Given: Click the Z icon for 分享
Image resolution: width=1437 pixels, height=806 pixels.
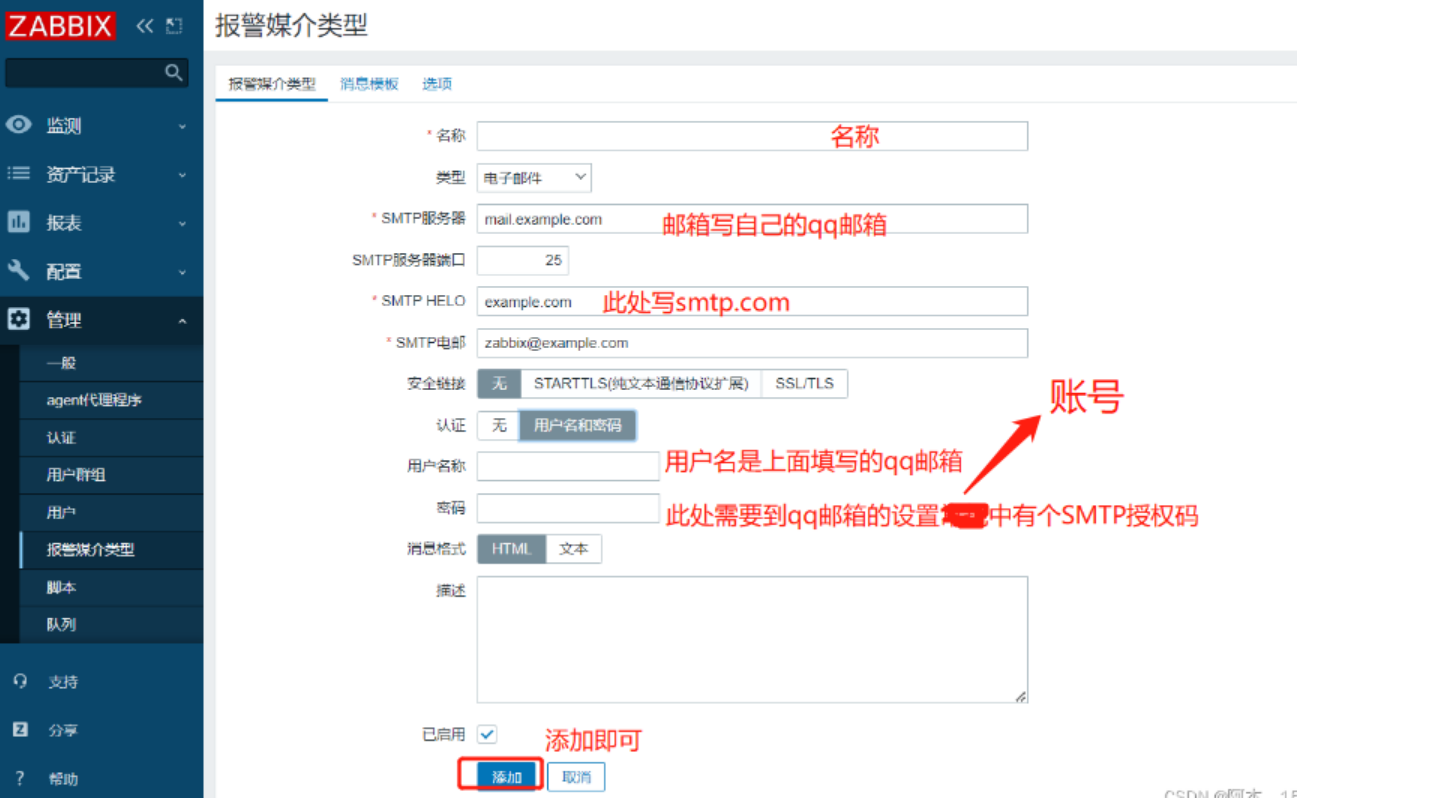Looking at the screenshot, I should (x=19, y=730).
